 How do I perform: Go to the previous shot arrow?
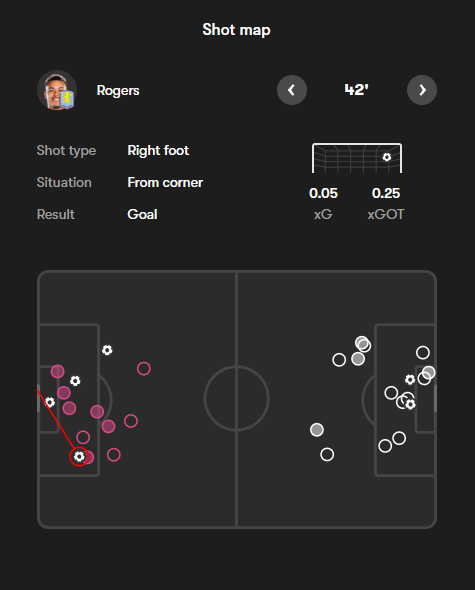pos(292,90)
